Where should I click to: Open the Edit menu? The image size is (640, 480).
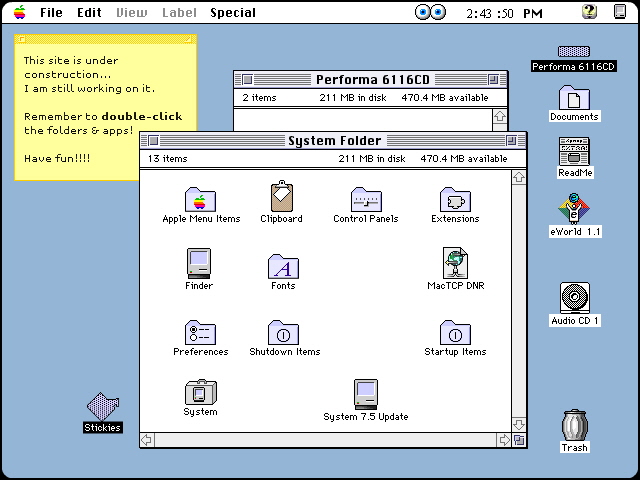pos(89,13)
